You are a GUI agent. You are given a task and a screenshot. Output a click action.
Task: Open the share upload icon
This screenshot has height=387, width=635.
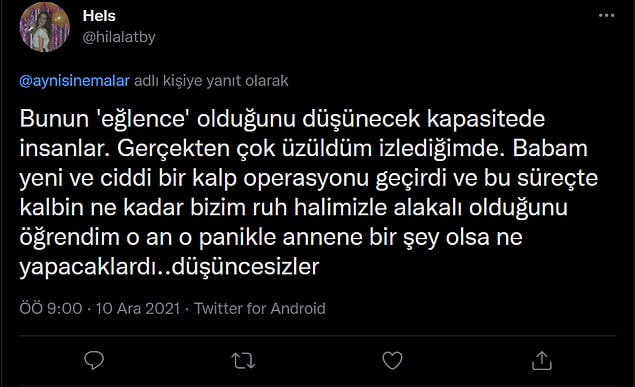point(542,360)
